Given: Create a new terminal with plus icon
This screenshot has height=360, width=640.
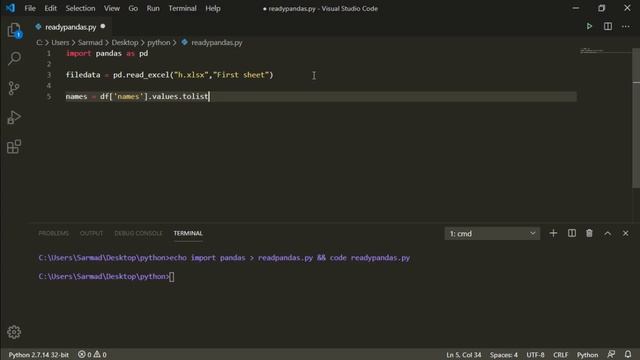Looking at the screenshot, I should [x=553, y=233].
